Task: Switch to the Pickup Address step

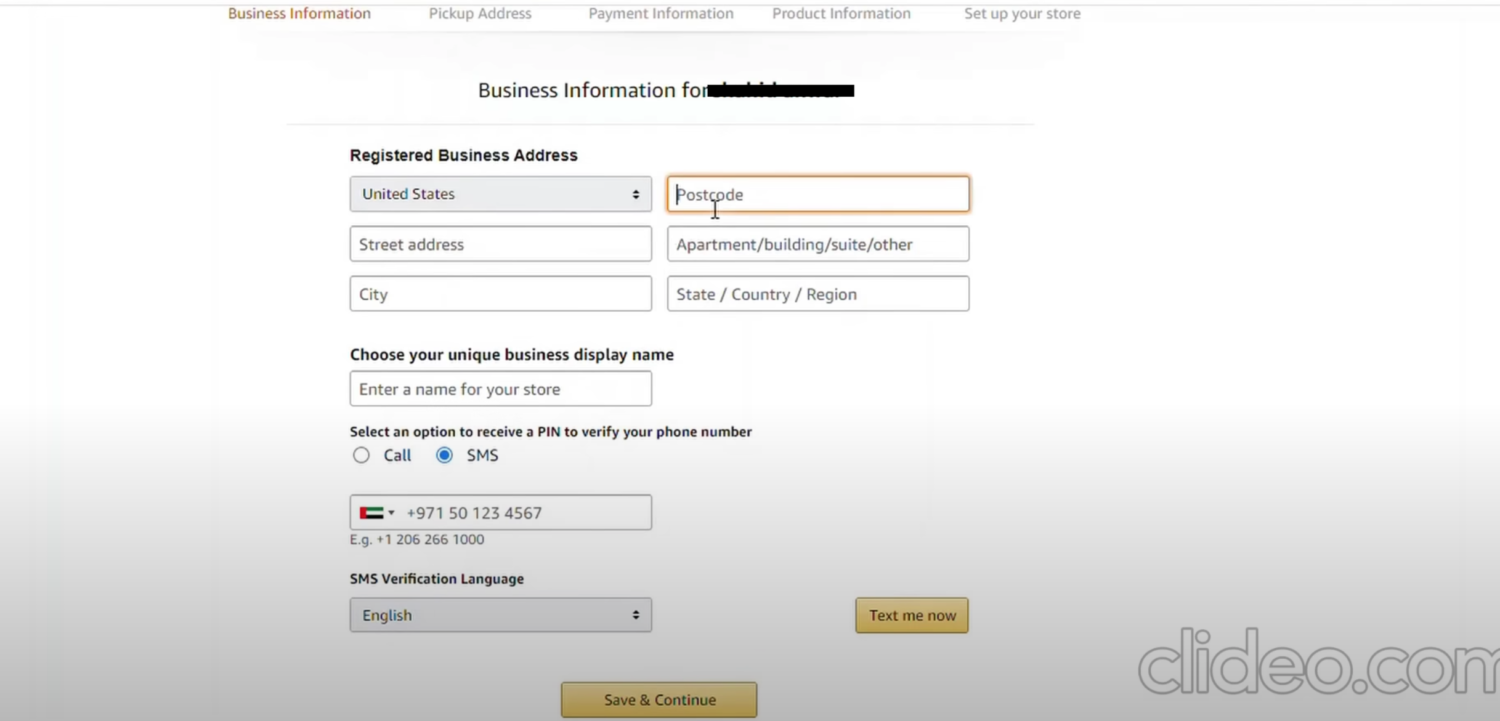Action: (480, 13)
